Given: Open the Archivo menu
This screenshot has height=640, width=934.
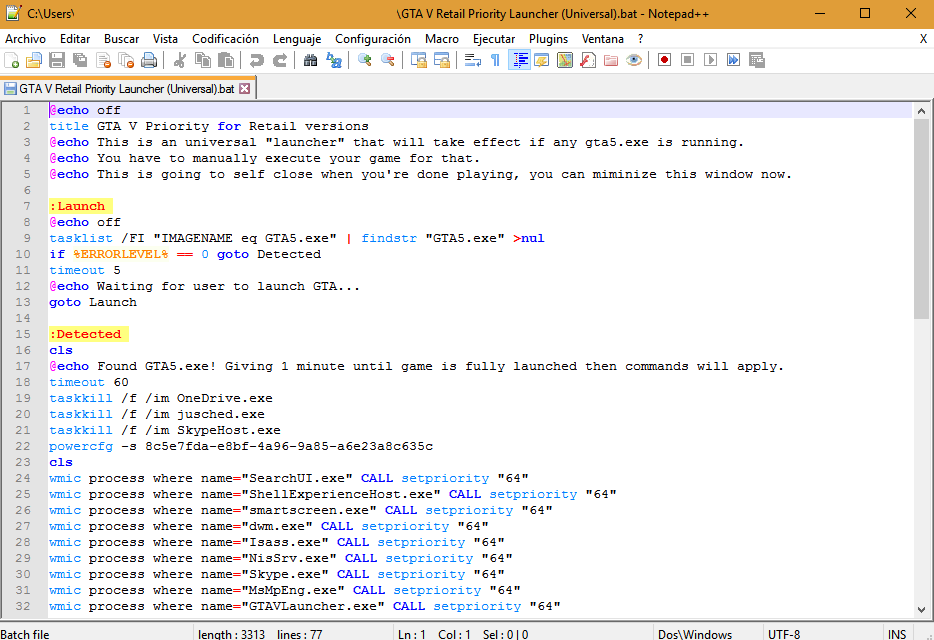Looking at the screenshot, I should point(26,39).
